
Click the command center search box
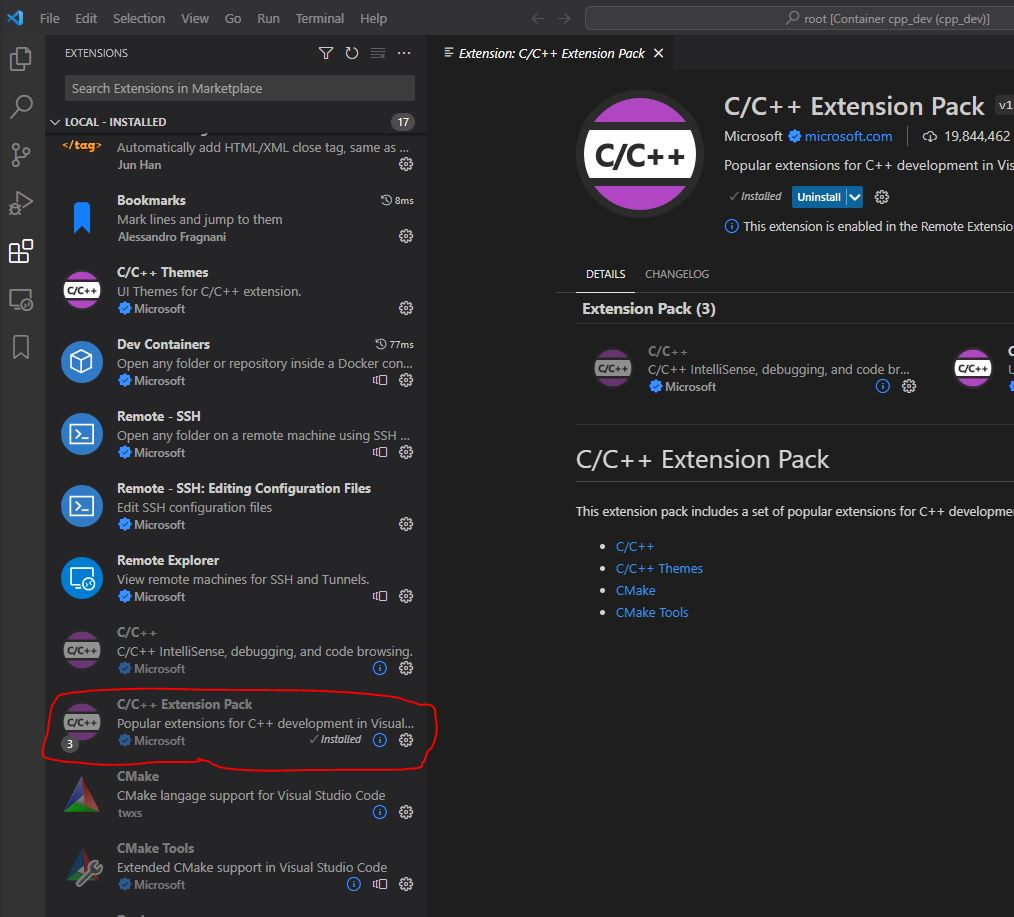(x=799, y=18)
